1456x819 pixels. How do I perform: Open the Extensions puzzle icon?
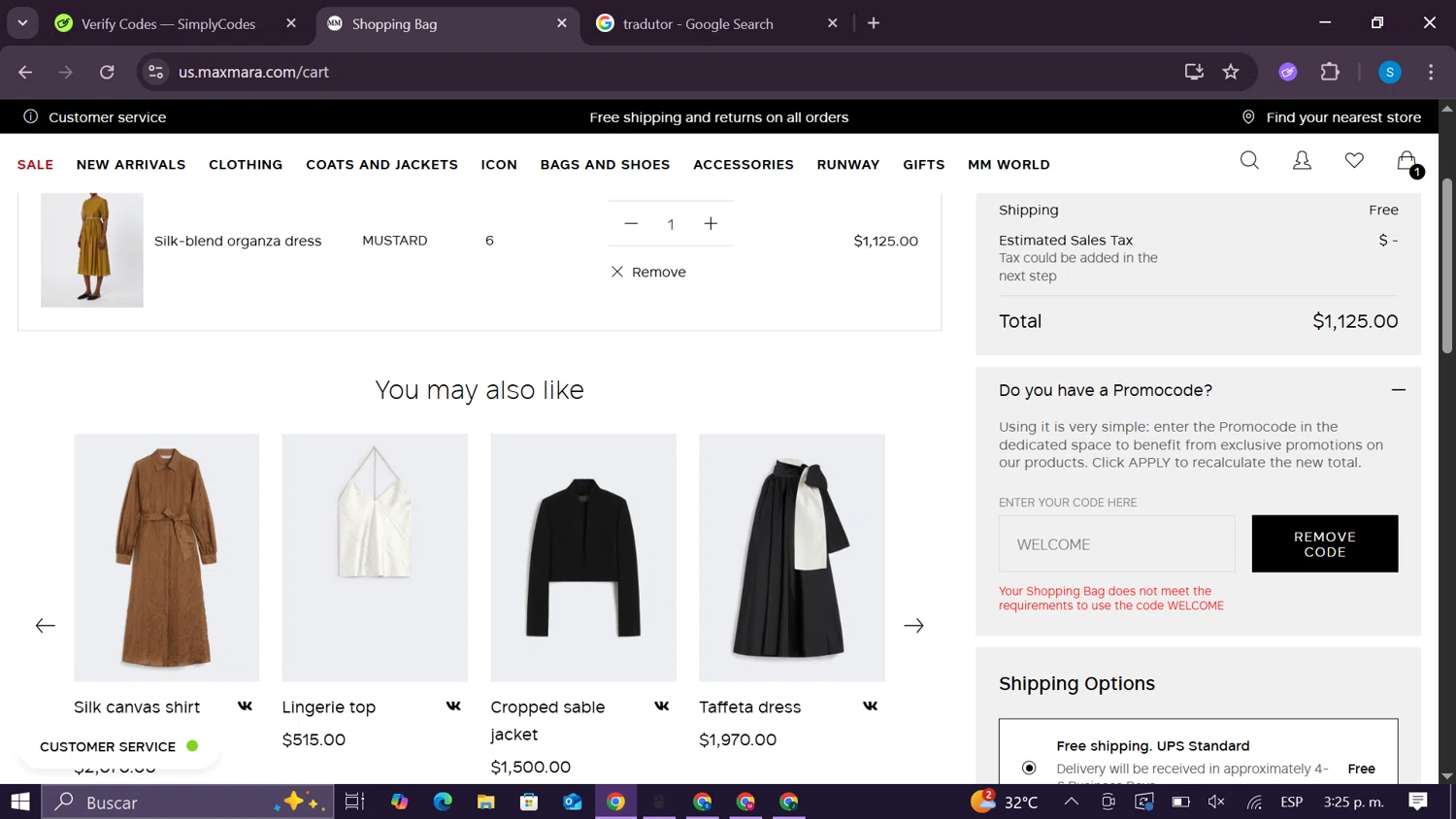(x=1330, y=72)
